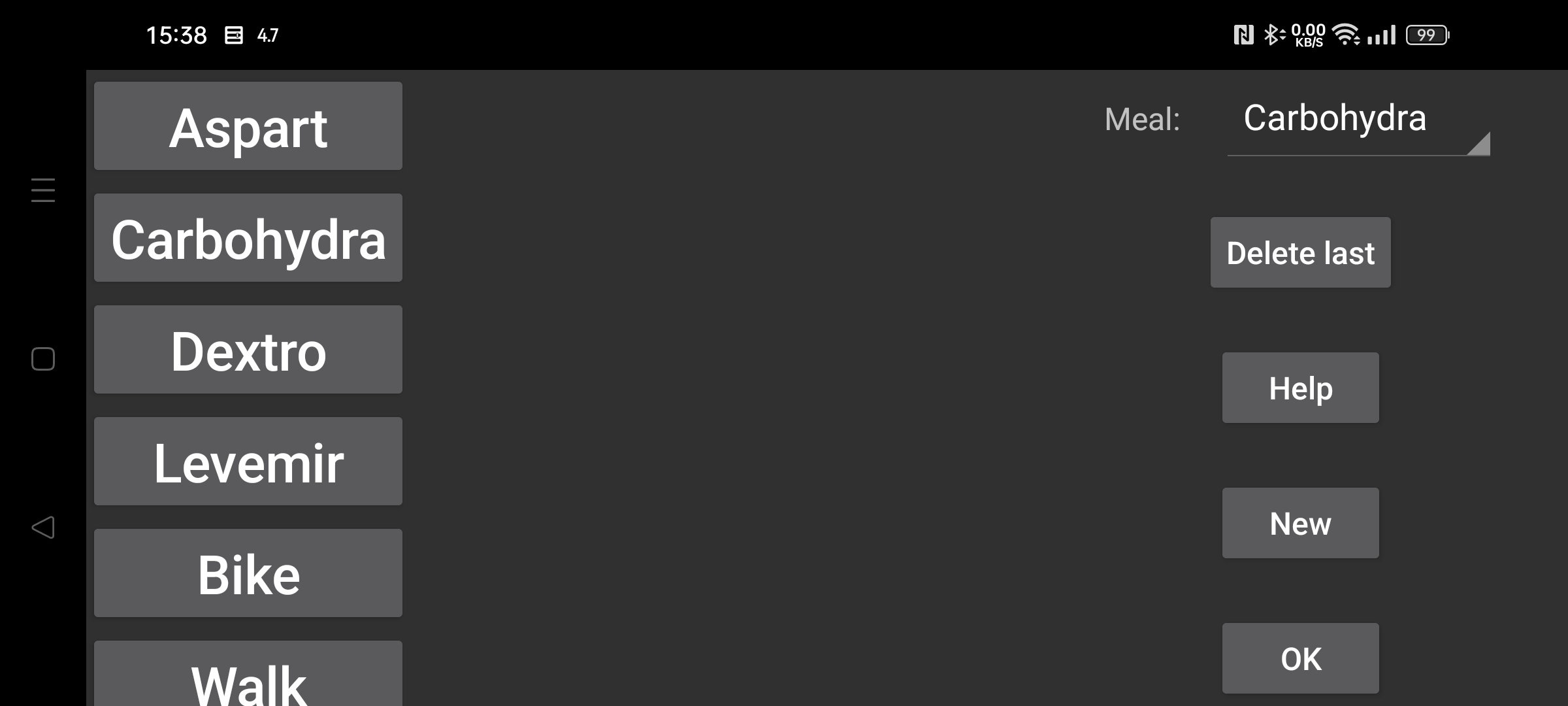Choose the Bike activity button
The width and height of the screenshot is (1568, 706).
coord(248,573)
